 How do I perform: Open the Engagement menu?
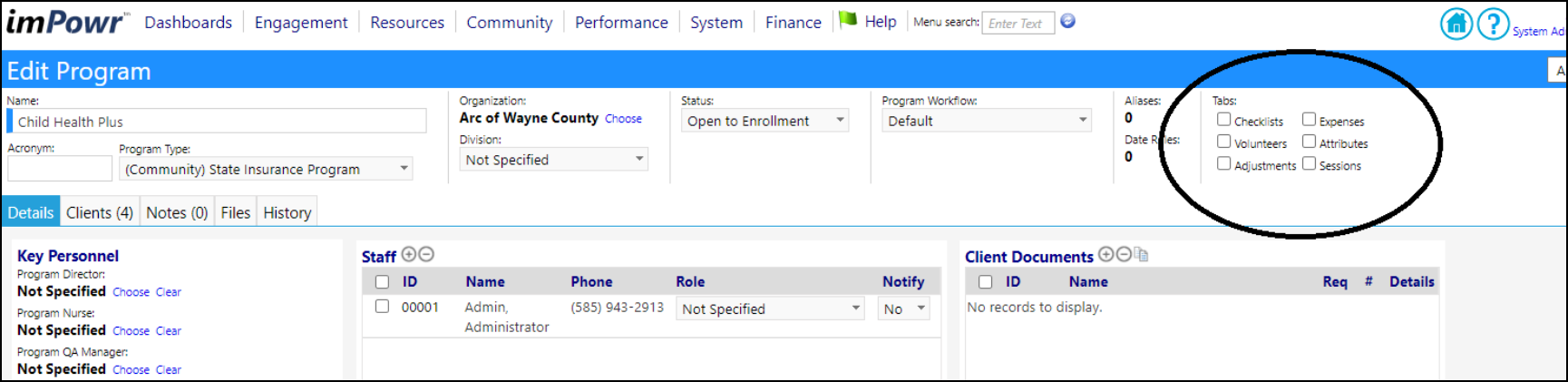(301, 22)
